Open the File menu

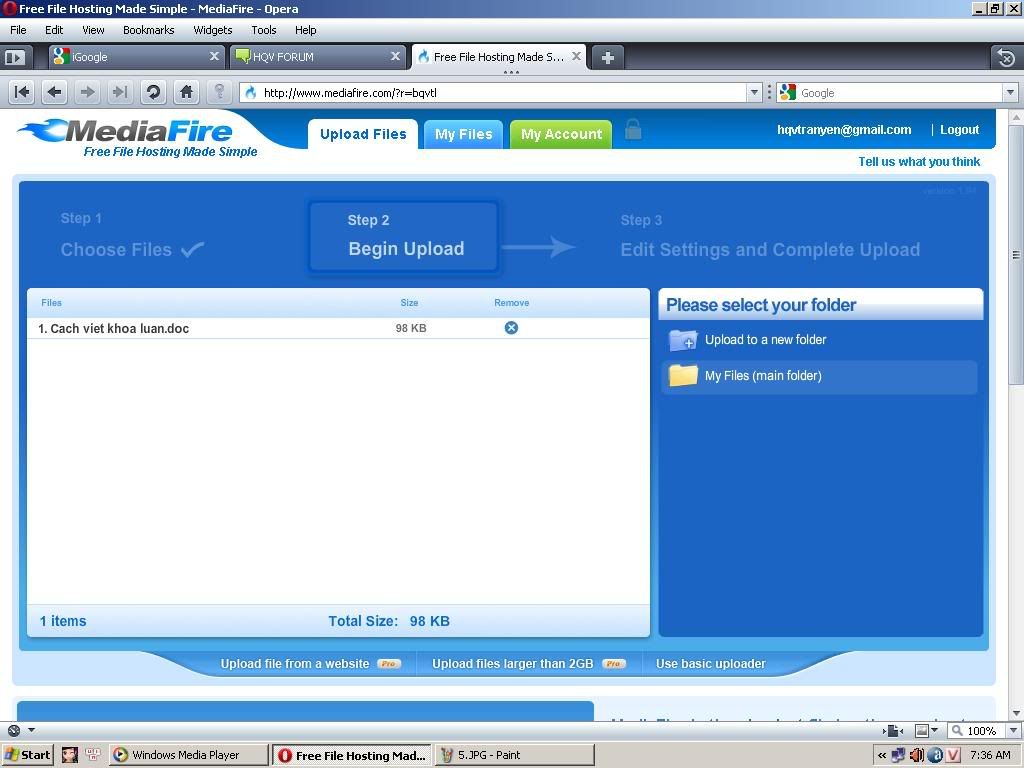click(18, 30)
